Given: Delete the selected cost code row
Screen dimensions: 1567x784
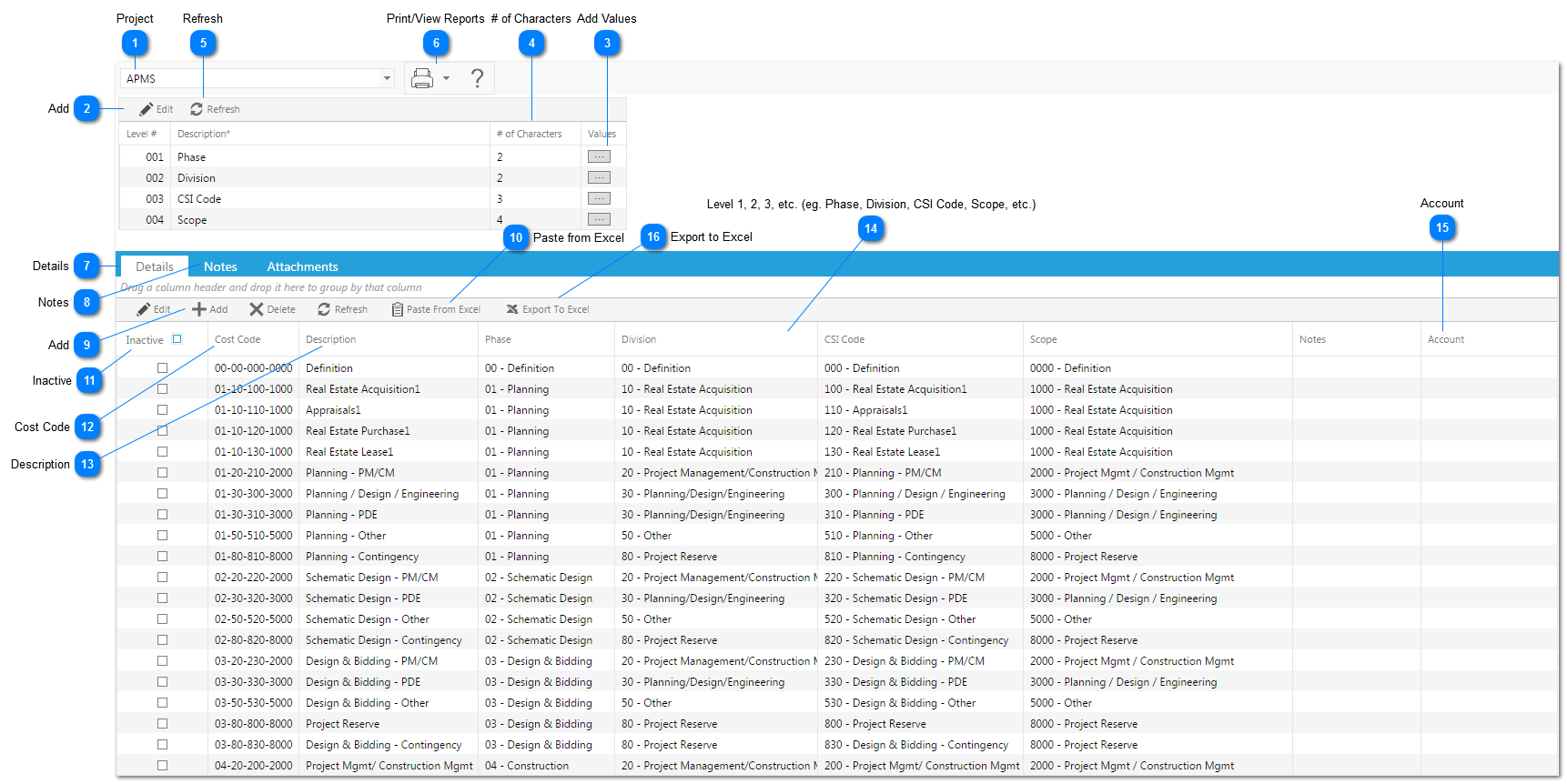Looking at the screenshot, I should point(273,309).
